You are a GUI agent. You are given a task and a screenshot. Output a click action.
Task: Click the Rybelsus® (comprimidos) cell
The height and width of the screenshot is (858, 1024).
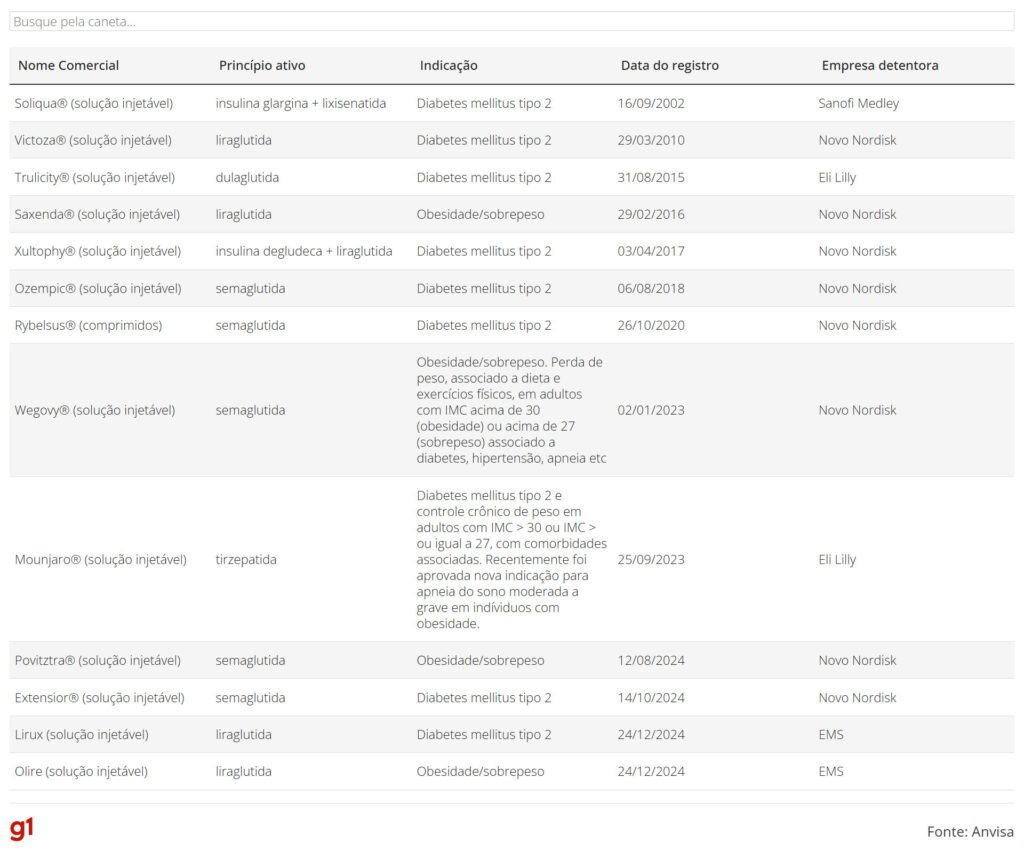coord(88,325)
